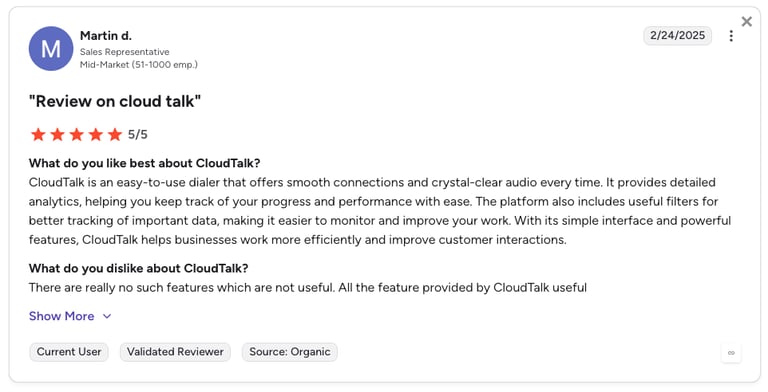This screenshot has width=768, height=392.
Task: Click the fifth rating star
Action: pyautogui.click(x=115, y=134)
